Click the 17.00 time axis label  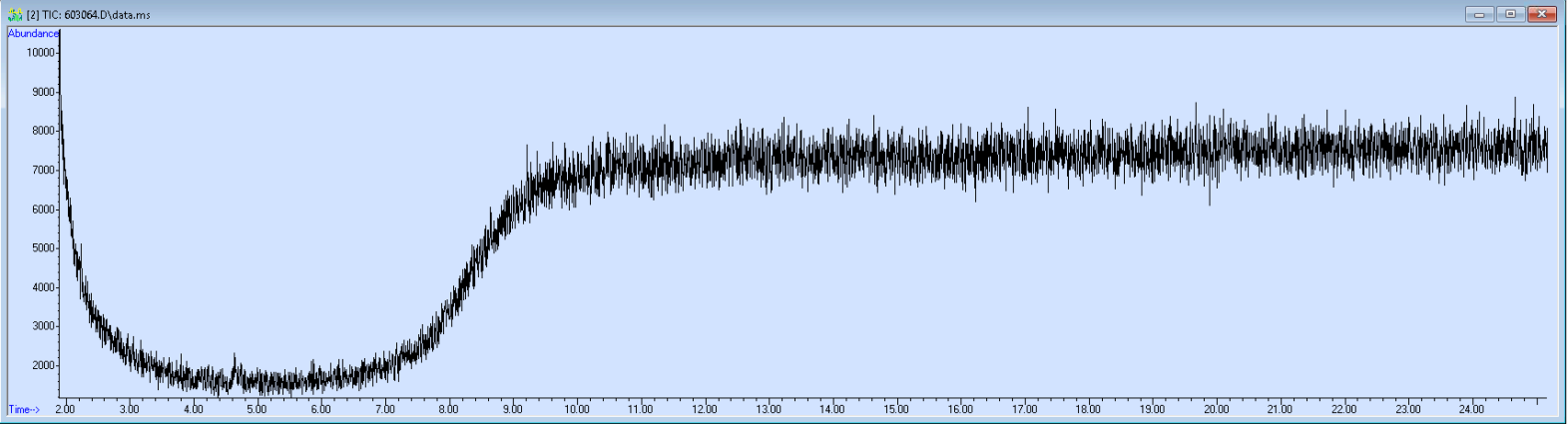point(1024,409)
